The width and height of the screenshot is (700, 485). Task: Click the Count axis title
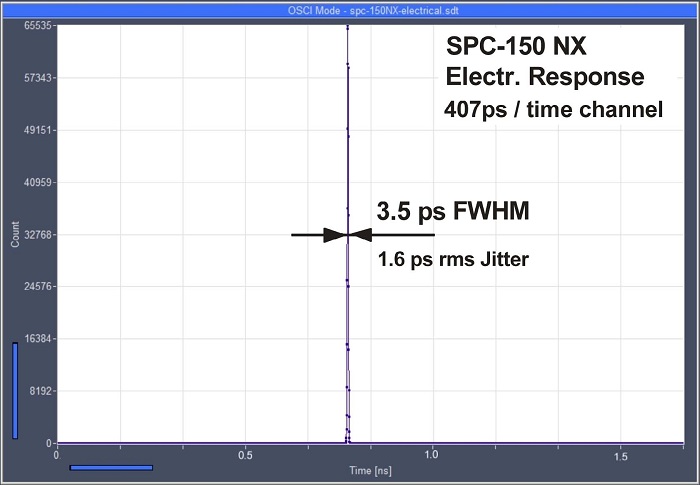pyautogui.click(x=15, y=234)
